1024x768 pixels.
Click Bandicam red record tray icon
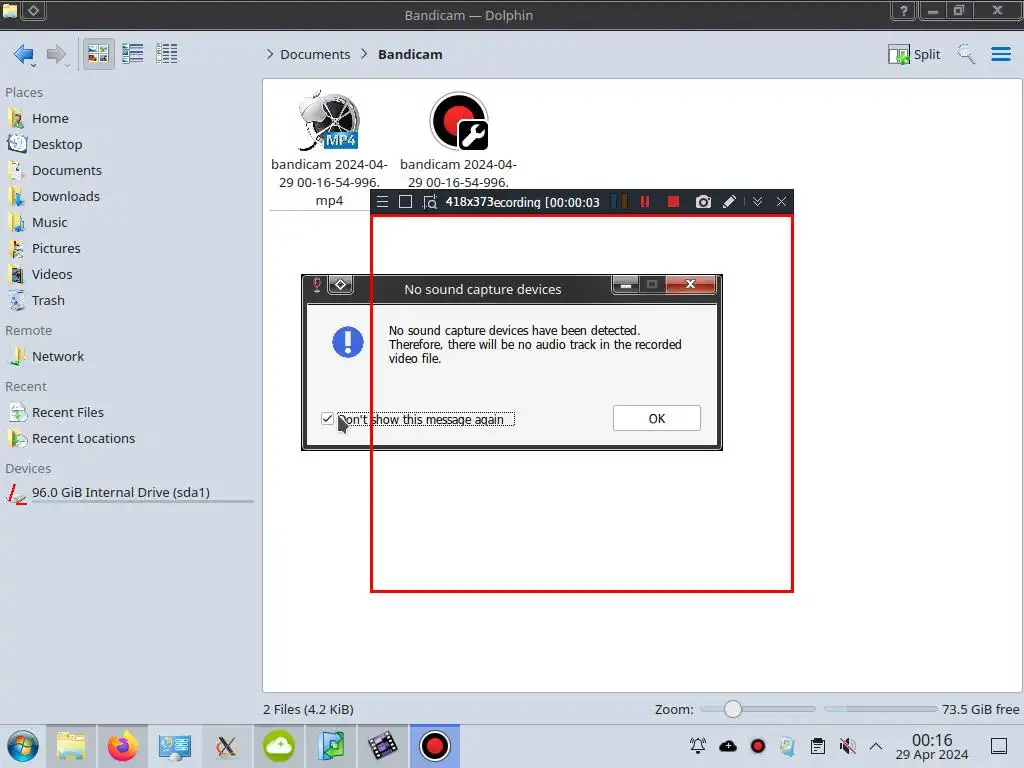click(758, 746)
